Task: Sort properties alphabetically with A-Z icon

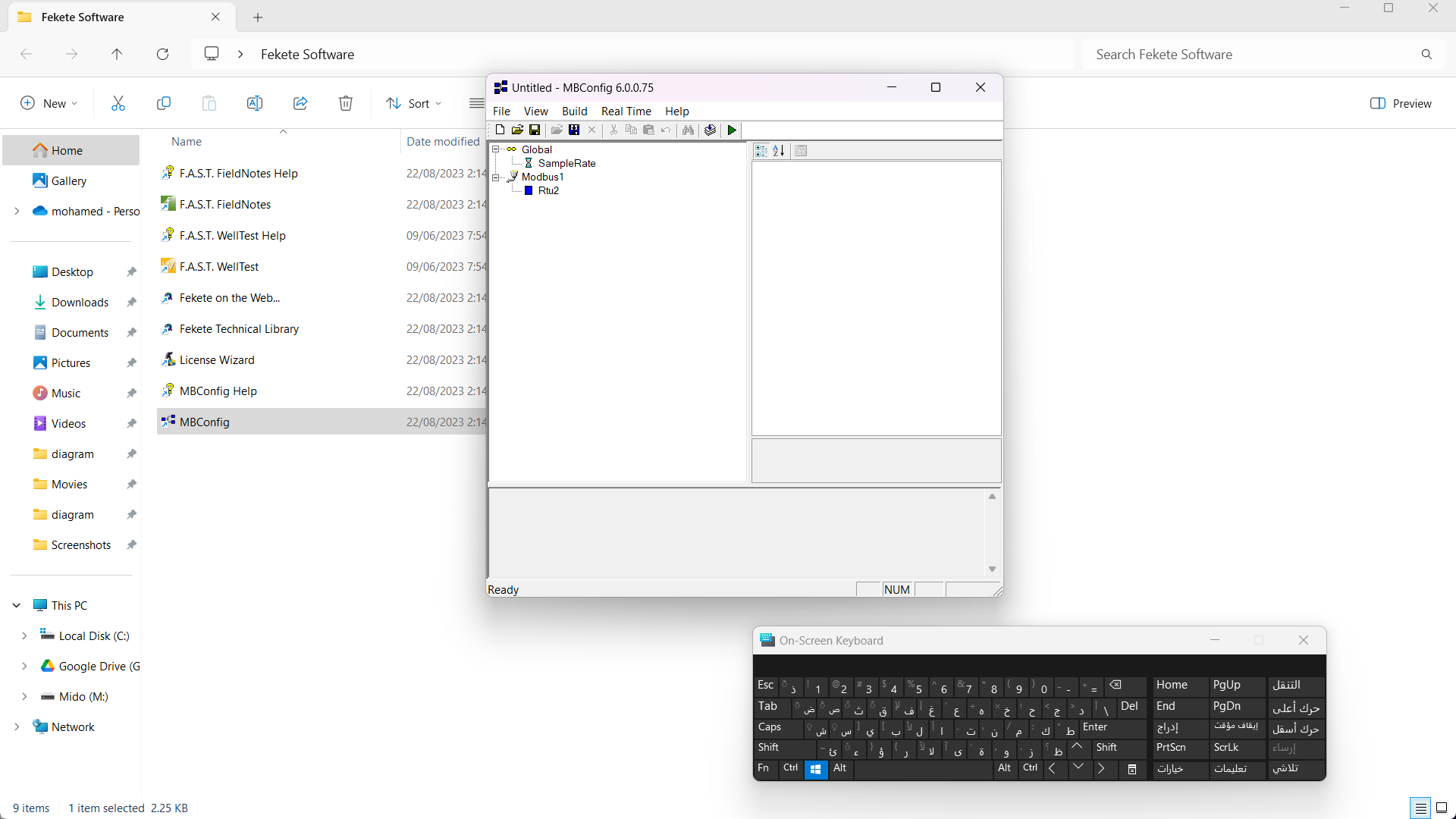Action: pyautogui.click(x=778, y=150)
